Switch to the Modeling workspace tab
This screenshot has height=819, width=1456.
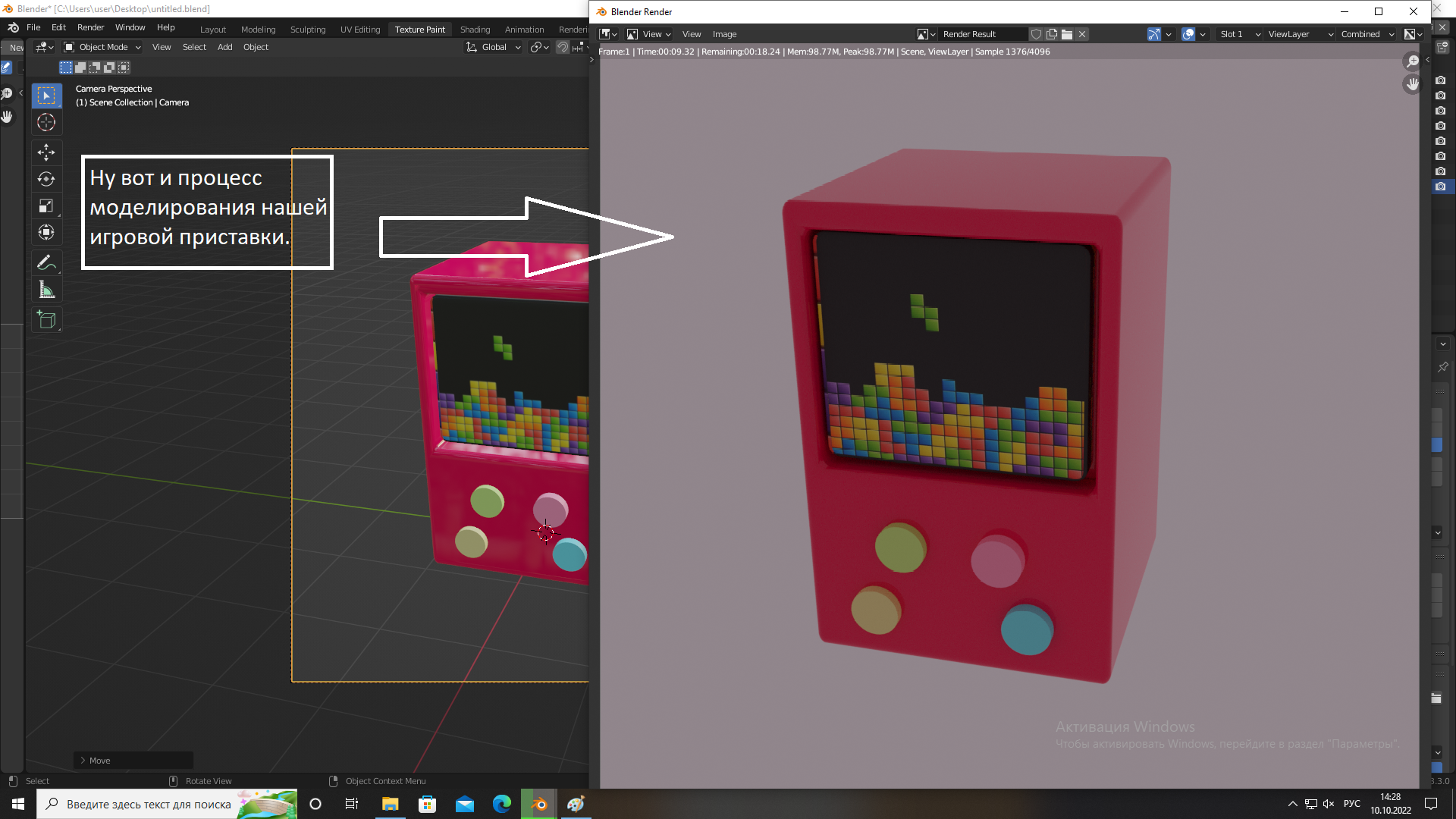pyautogui.click(x=258, y=30)
